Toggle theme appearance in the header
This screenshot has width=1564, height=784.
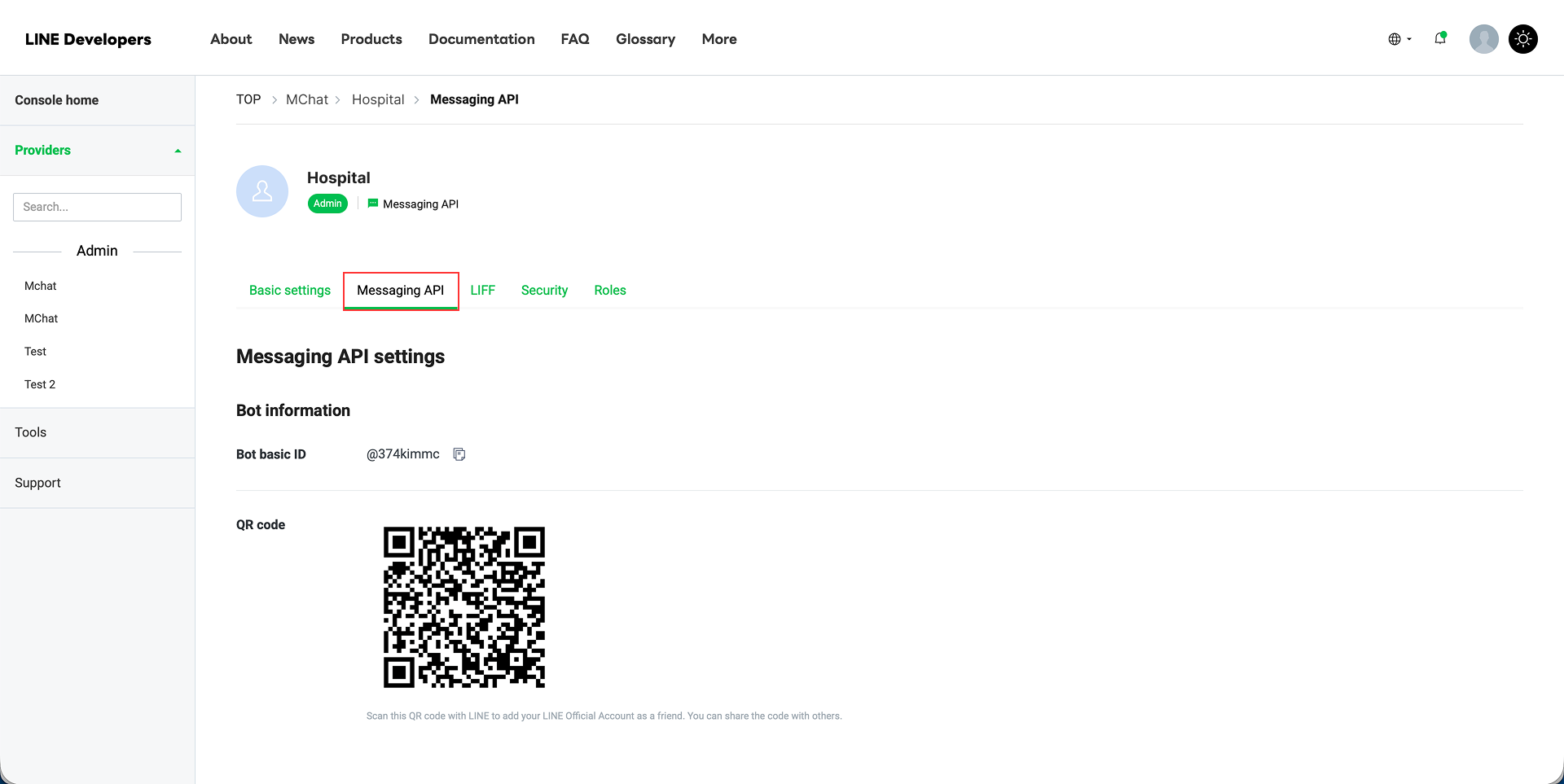1523,38
